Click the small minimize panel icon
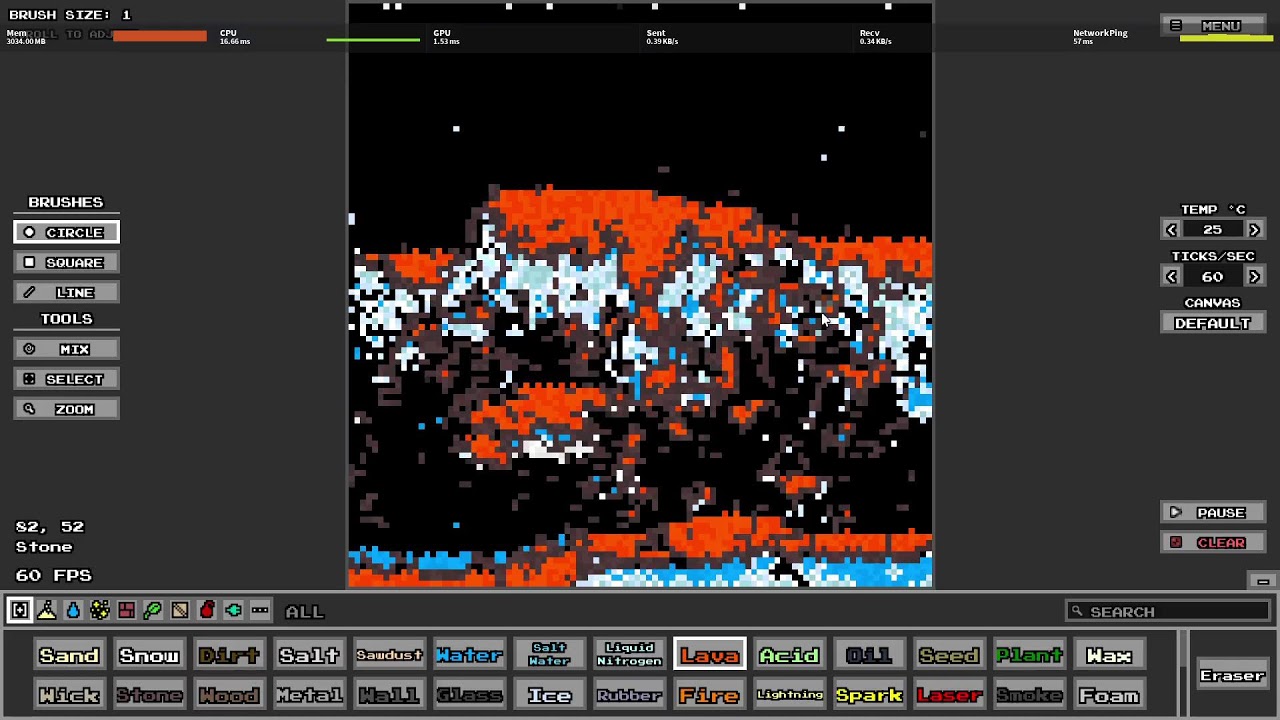 point(1263,581)
